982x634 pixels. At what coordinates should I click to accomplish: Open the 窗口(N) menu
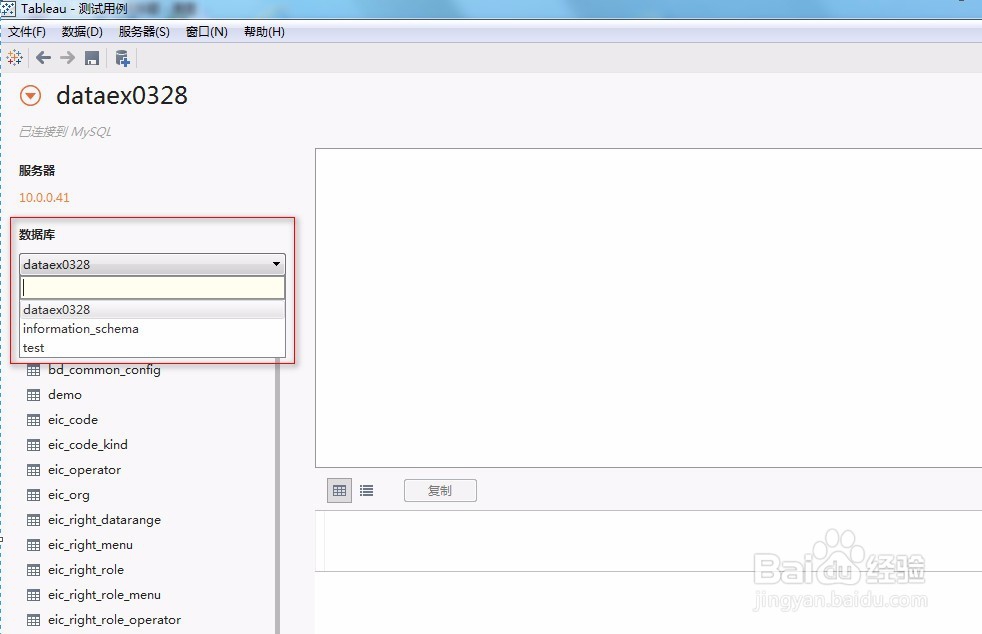tap(207, 32)
